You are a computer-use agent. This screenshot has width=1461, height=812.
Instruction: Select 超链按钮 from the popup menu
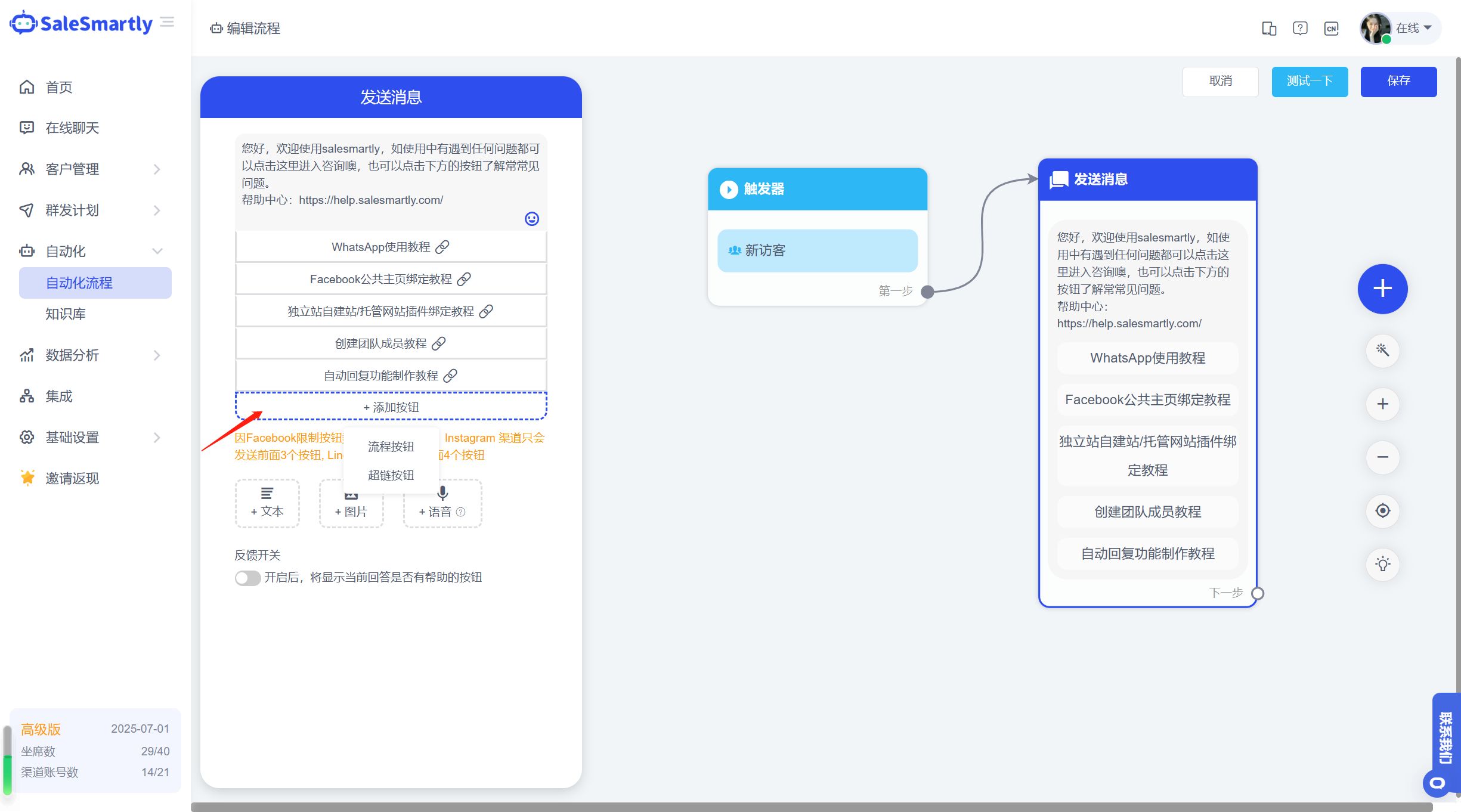pos(391,475)
